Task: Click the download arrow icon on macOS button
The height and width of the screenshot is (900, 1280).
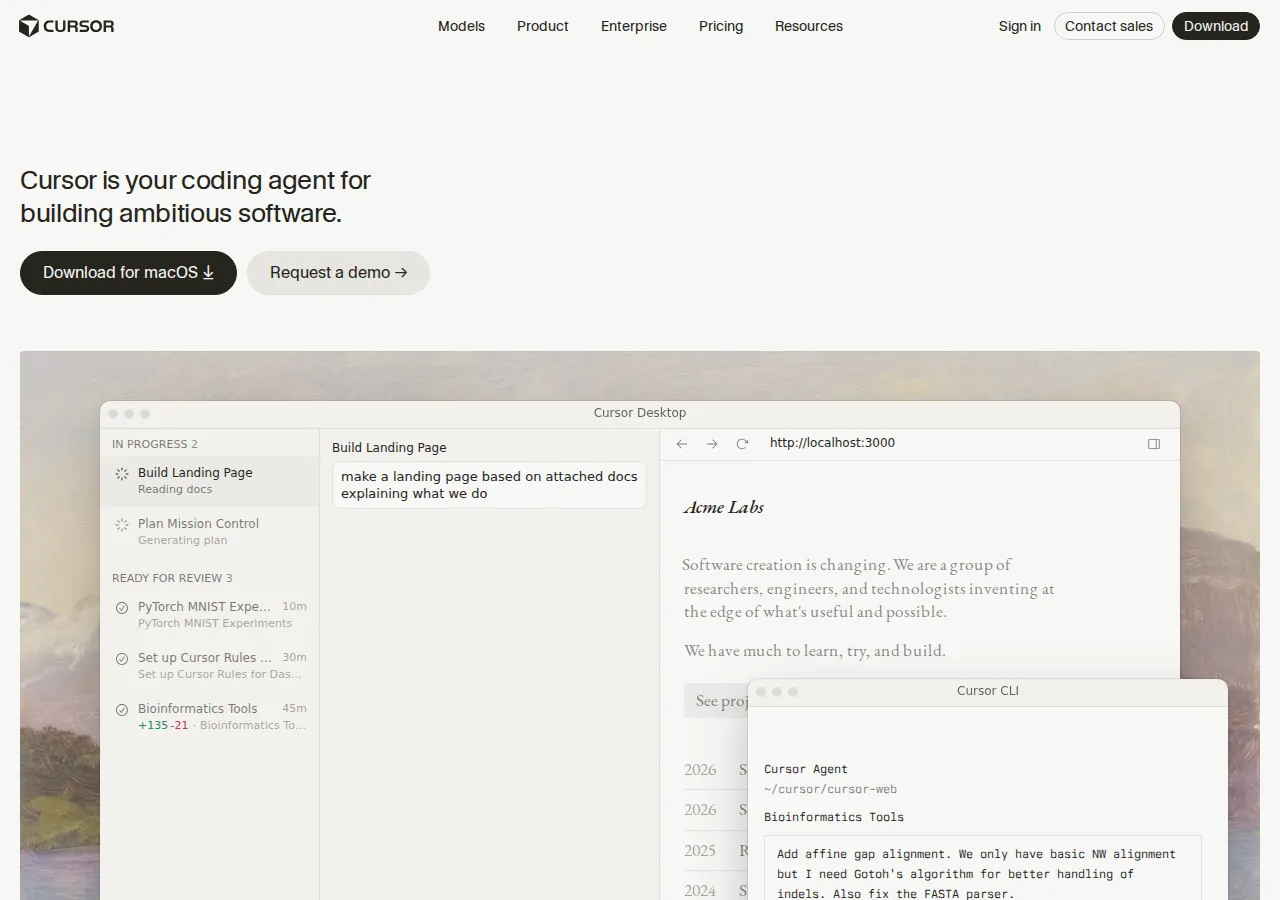Action: click(208, 273)
